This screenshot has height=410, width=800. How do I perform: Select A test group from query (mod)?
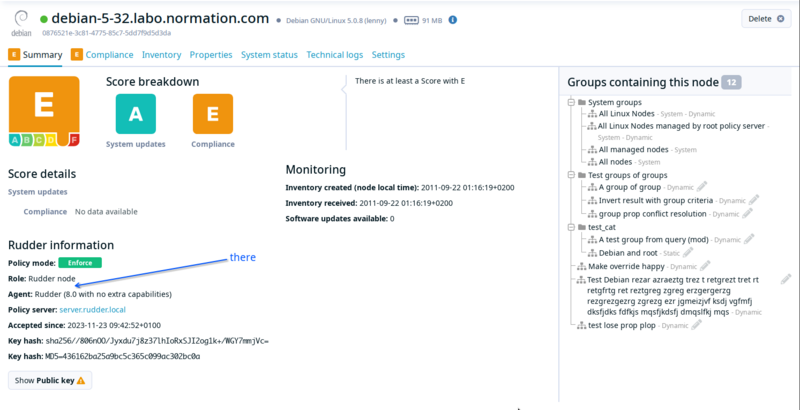(655, 239)
